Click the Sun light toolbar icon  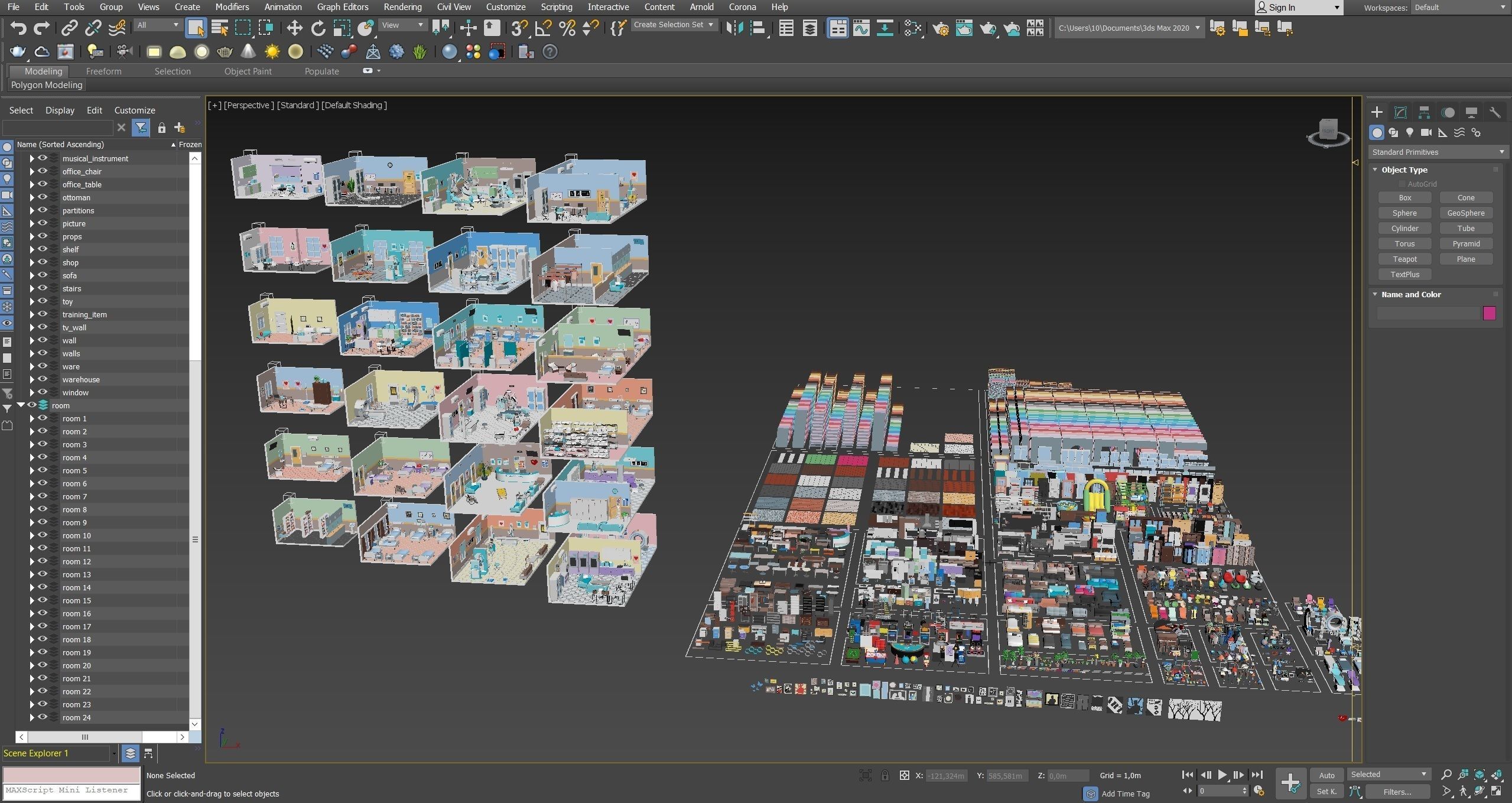pyautogui.click(x=272, y=52)
